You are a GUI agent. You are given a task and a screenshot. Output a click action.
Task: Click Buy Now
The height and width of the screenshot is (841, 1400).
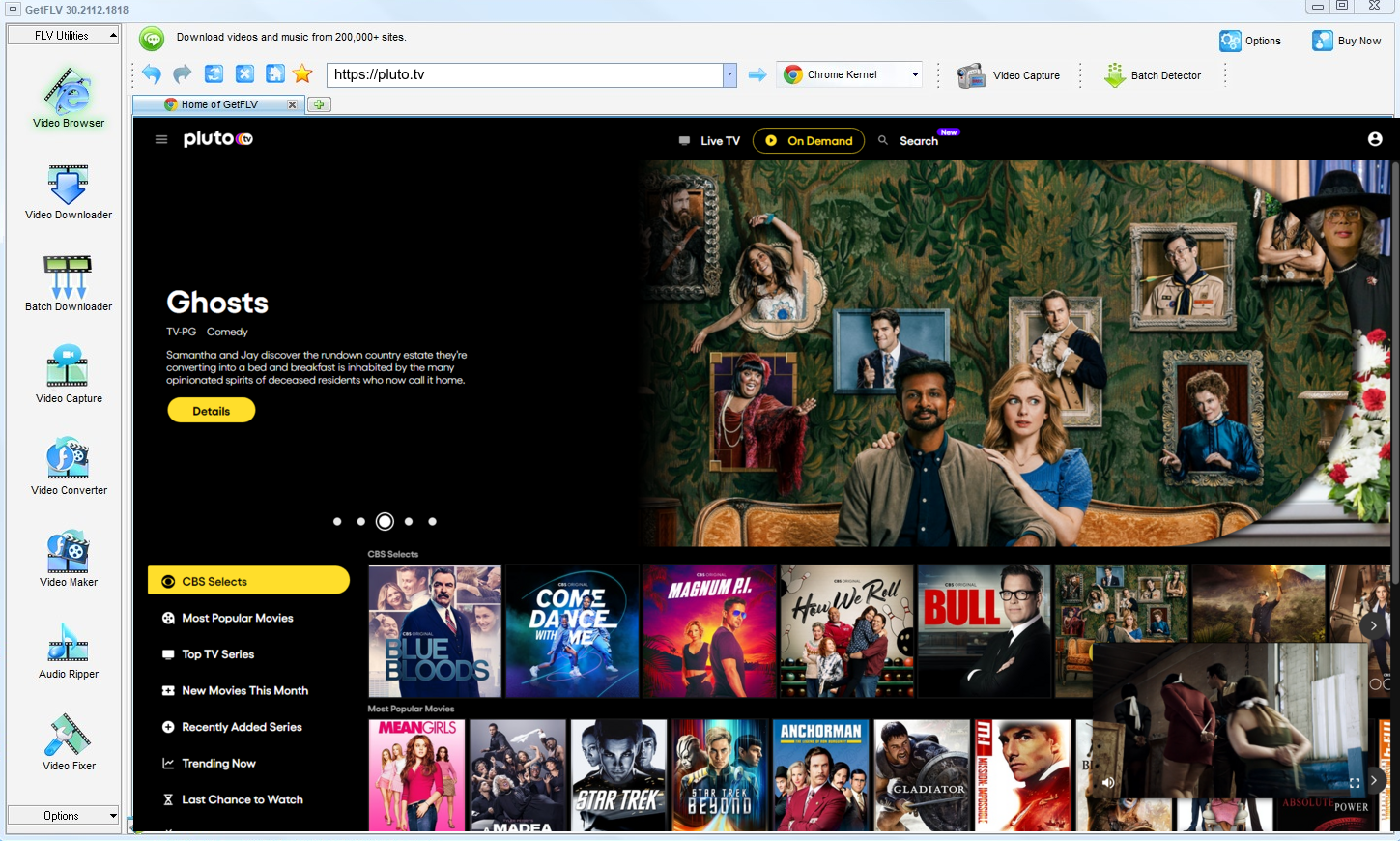1346,41
